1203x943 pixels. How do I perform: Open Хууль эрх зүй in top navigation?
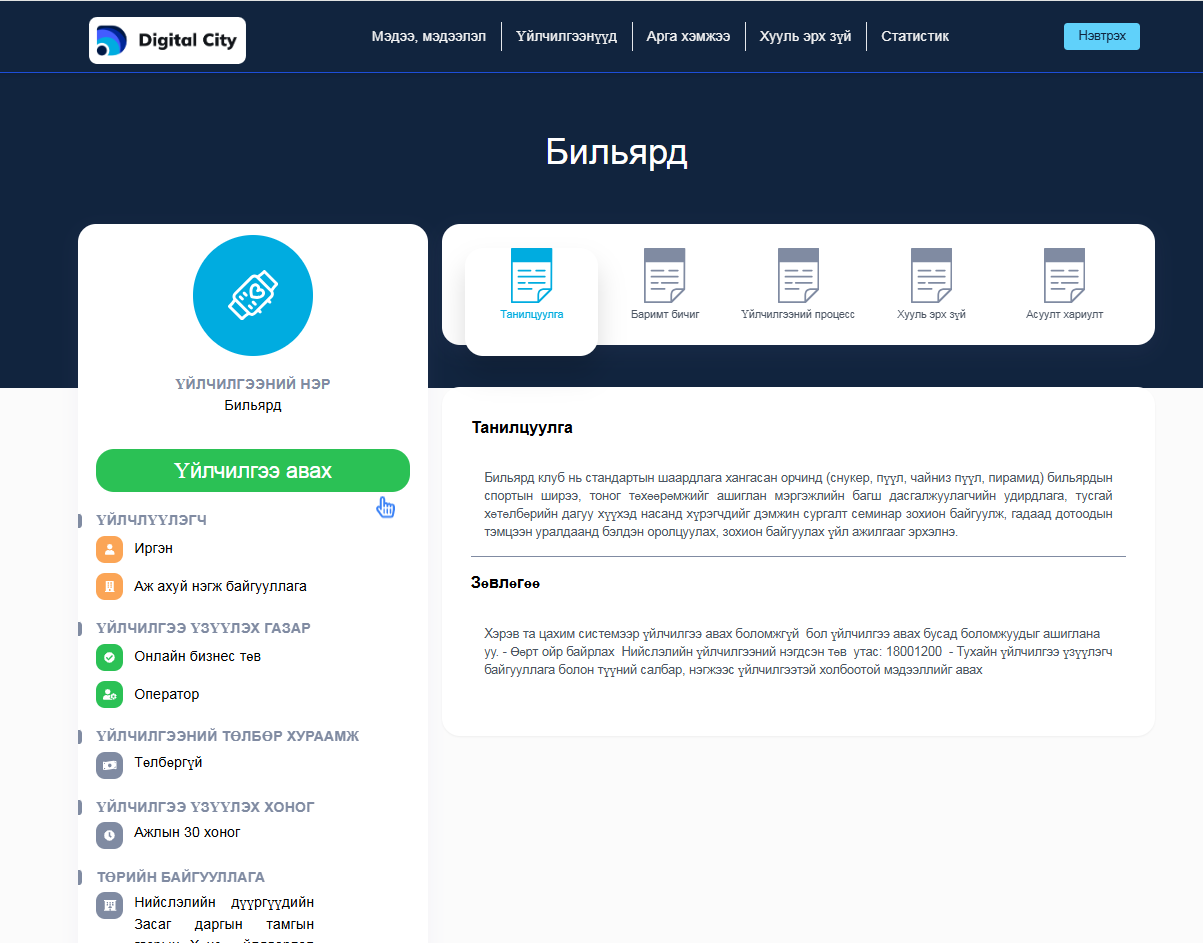tap(805, 37)
